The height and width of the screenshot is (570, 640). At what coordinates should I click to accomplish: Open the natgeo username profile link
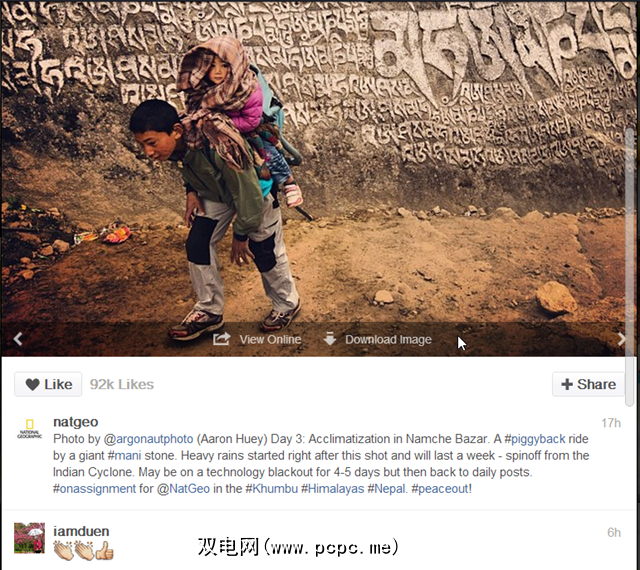tap(76, 422)
